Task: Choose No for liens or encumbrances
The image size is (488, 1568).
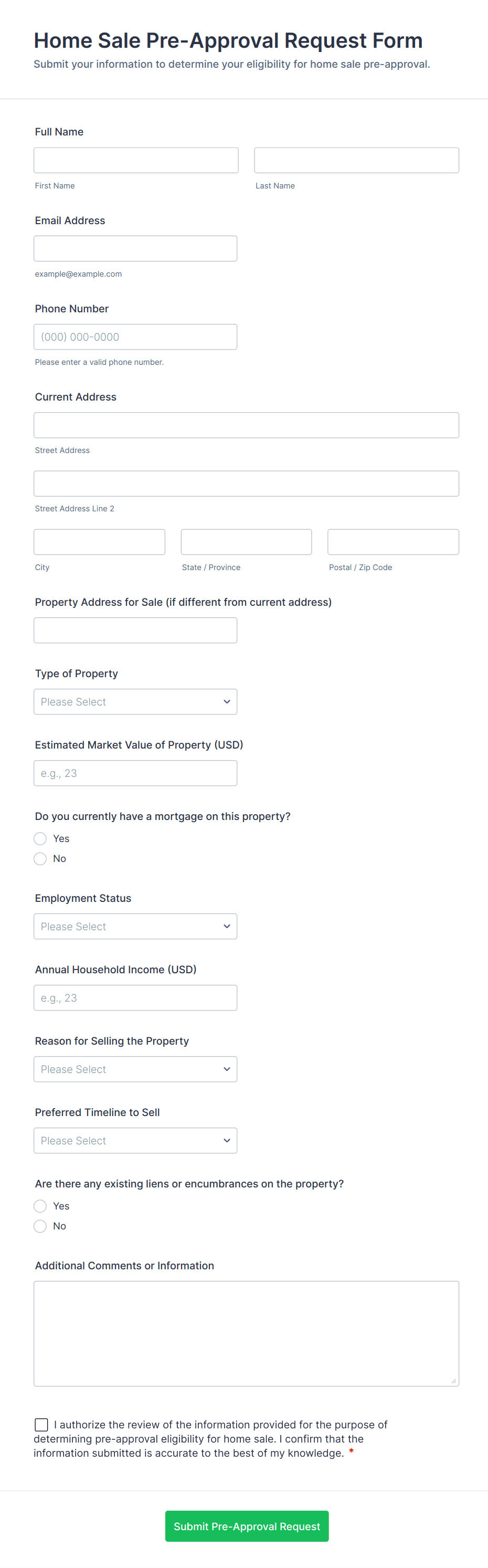Action: (40, 1226)
